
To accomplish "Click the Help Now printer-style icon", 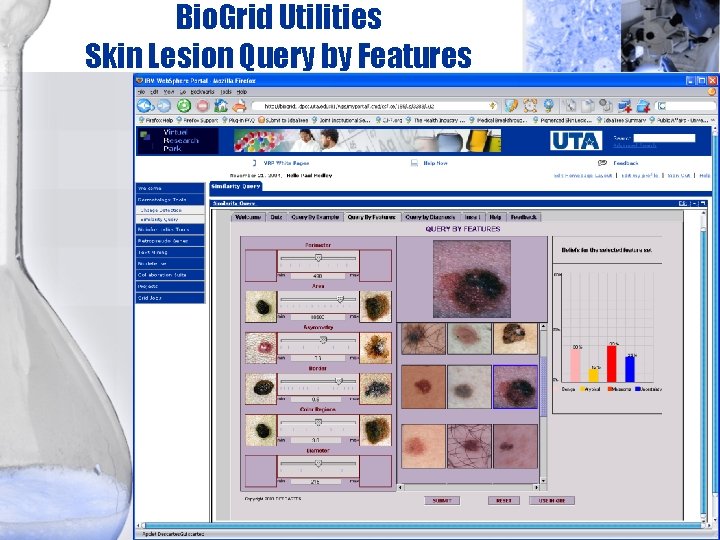I will pyautogui.click(x=414, y=163).
